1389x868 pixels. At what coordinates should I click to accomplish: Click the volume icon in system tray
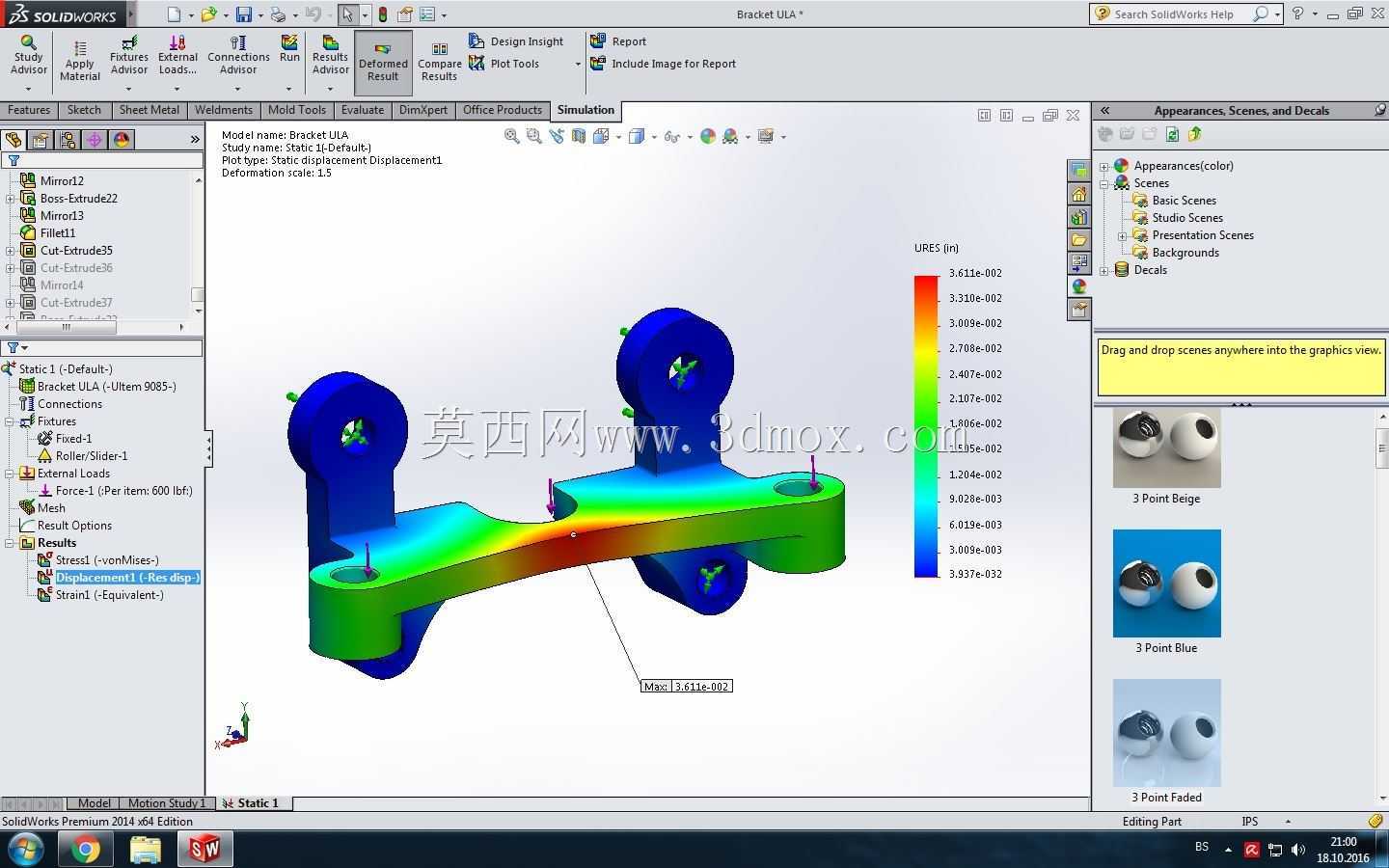[x=1298, y=850]
